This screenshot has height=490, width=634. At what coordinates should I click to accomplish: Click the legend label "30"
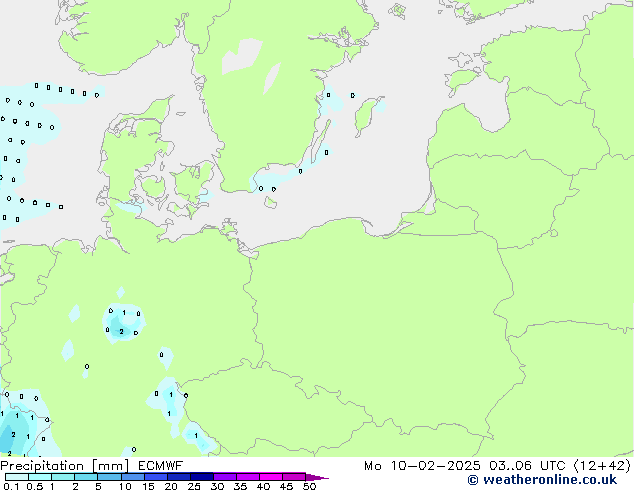tap(217, 486)
